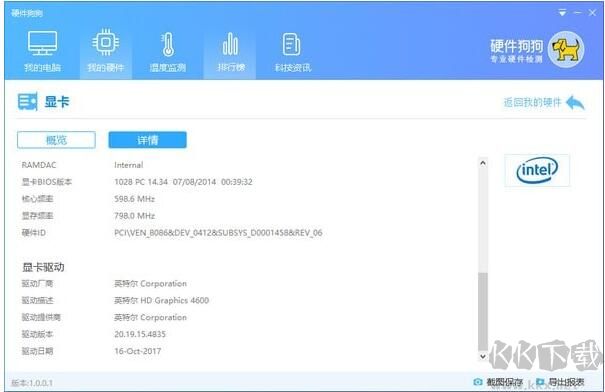Click the 显卡驱动 section heading
This screenshot has width=605, height=392.
pyautogui.click(x=43, y=267)
